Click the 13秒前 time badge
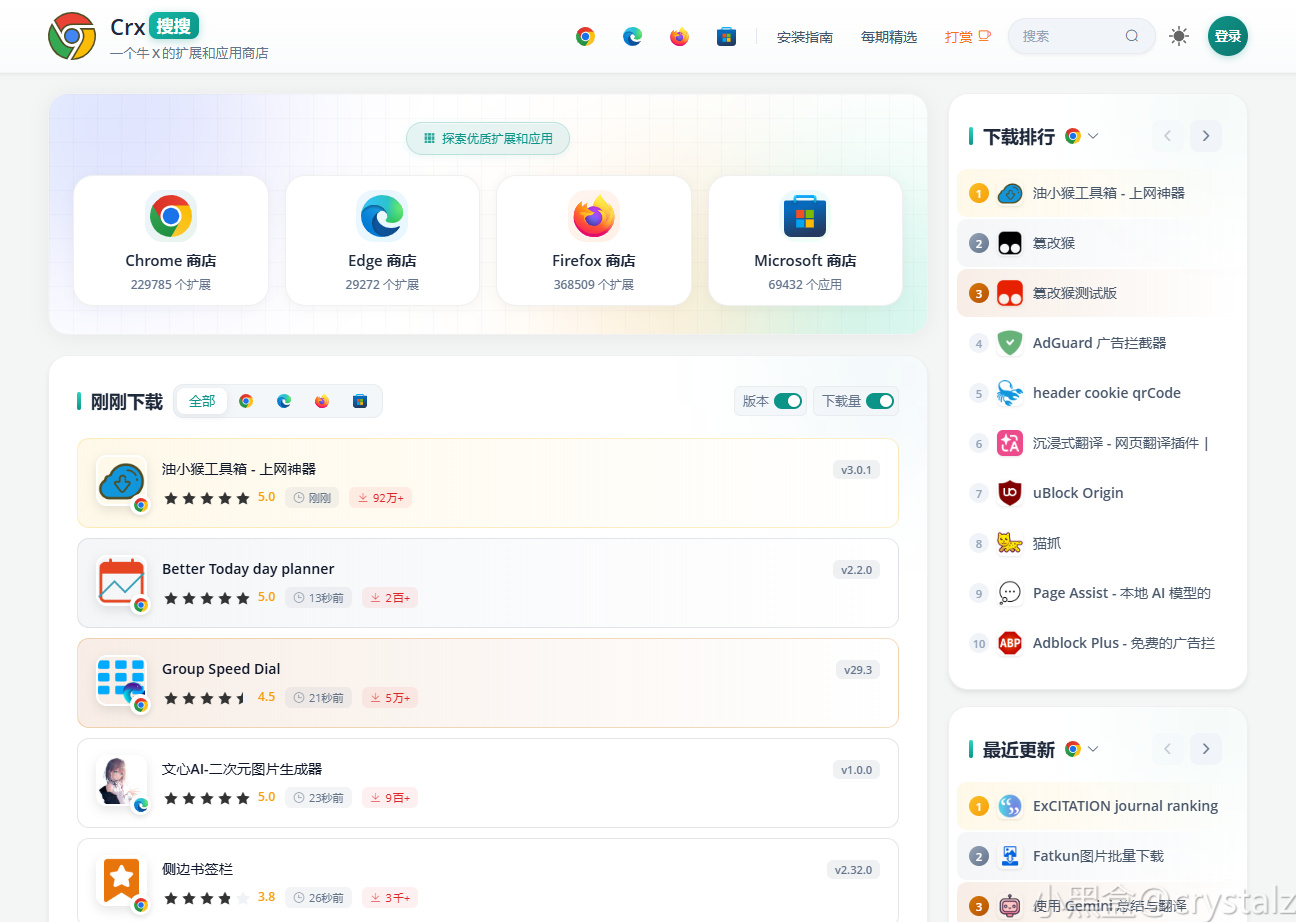1296x922 pixels. click(x=318, y=598)
